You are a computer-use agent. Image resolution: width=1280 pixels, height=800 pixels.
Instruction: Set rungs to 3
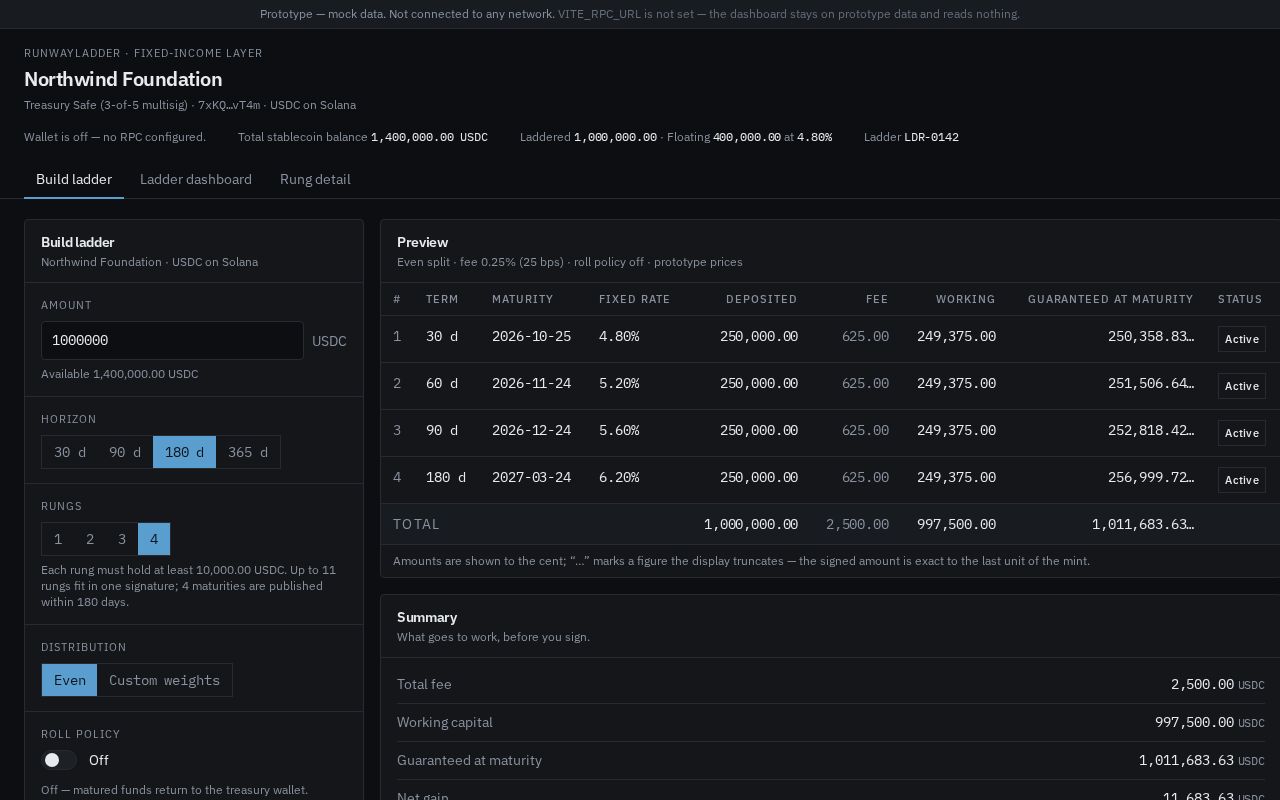pos(122,539)
